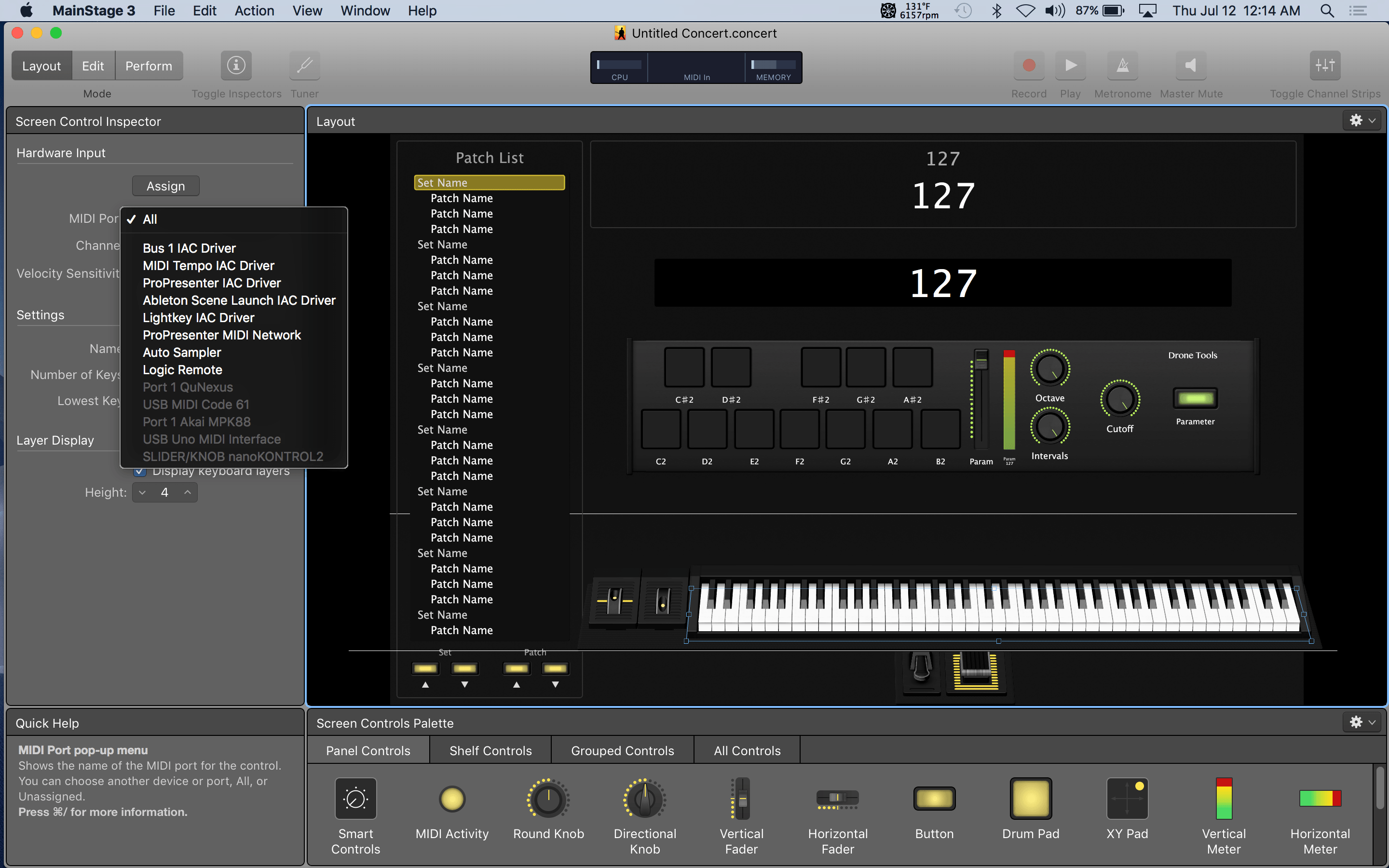1389x868 pixels.
Task: Choose Bus 1 IAC Driver port
Action: (233, 248)
